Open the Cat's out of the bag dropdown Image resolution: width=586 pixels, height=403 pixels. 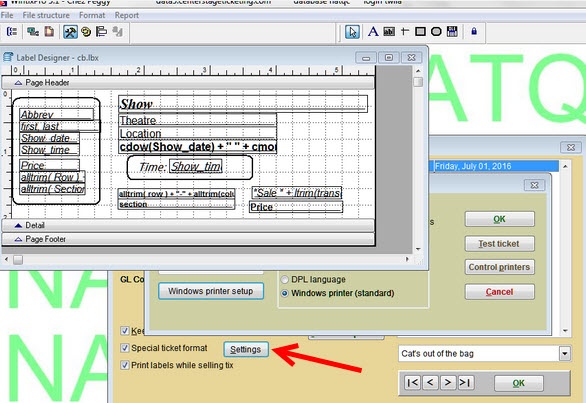565,353
